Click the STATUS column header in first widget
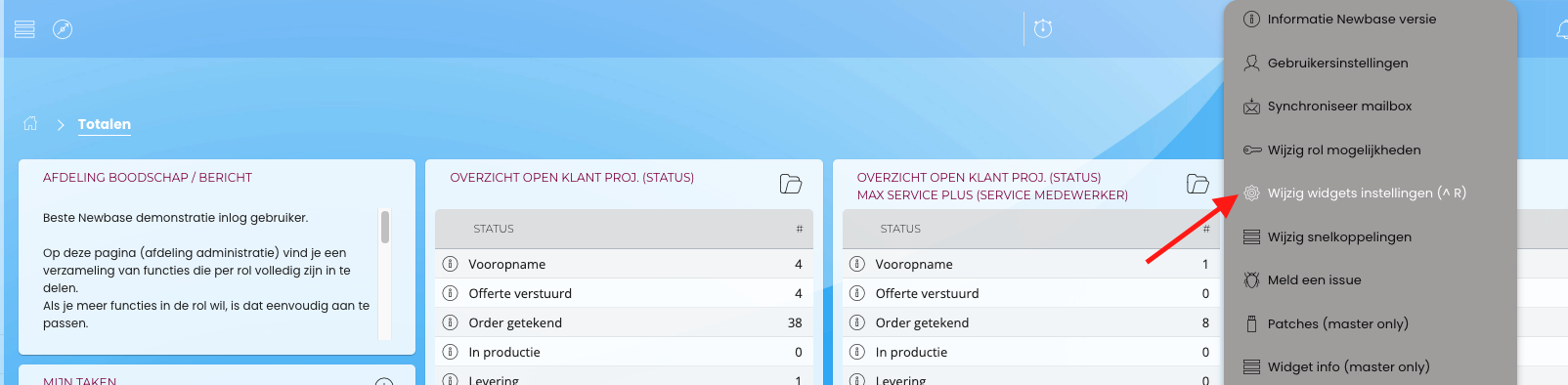 point(494,229)
